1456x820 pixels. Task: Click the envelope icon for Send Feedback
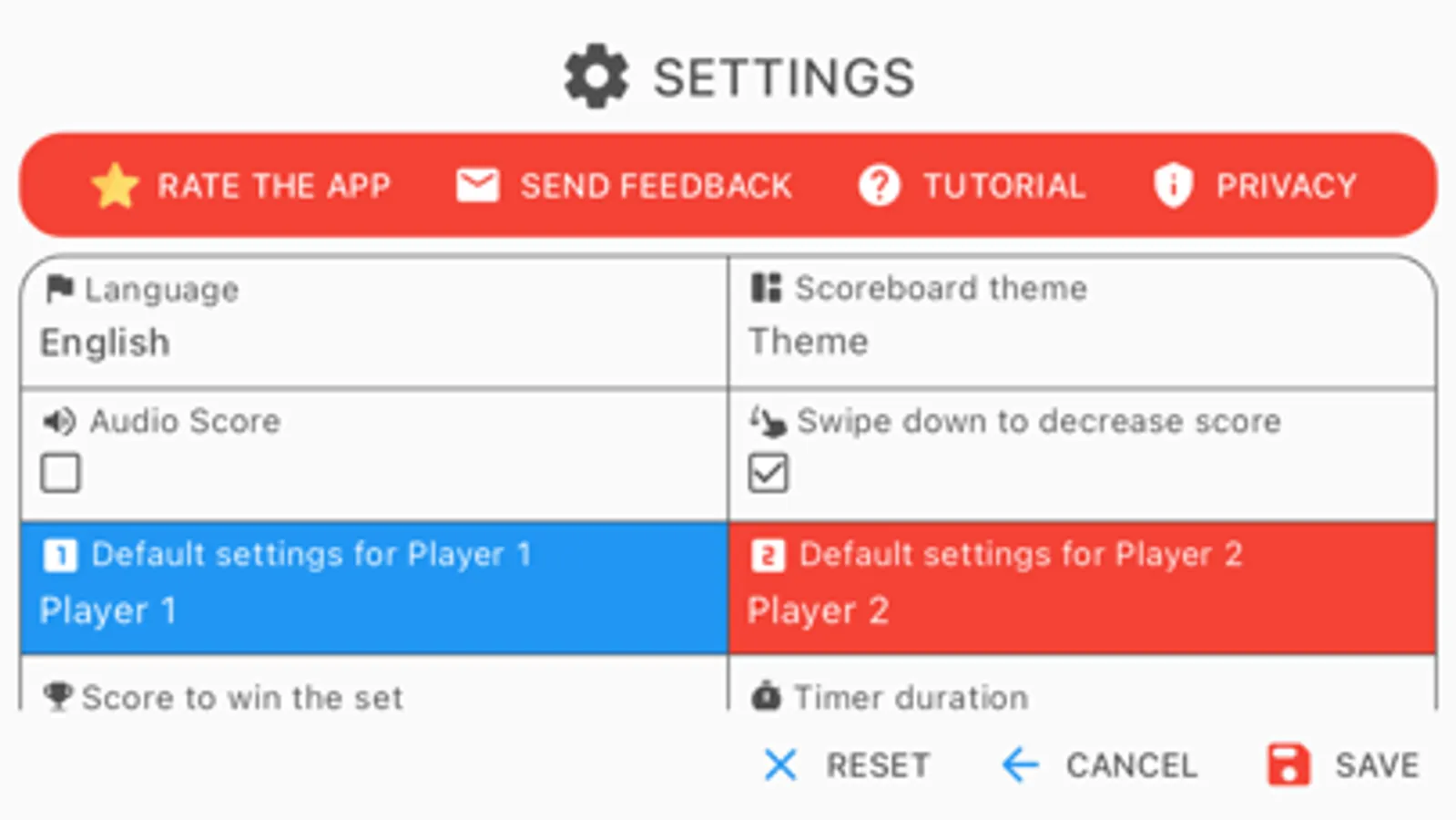477,186
